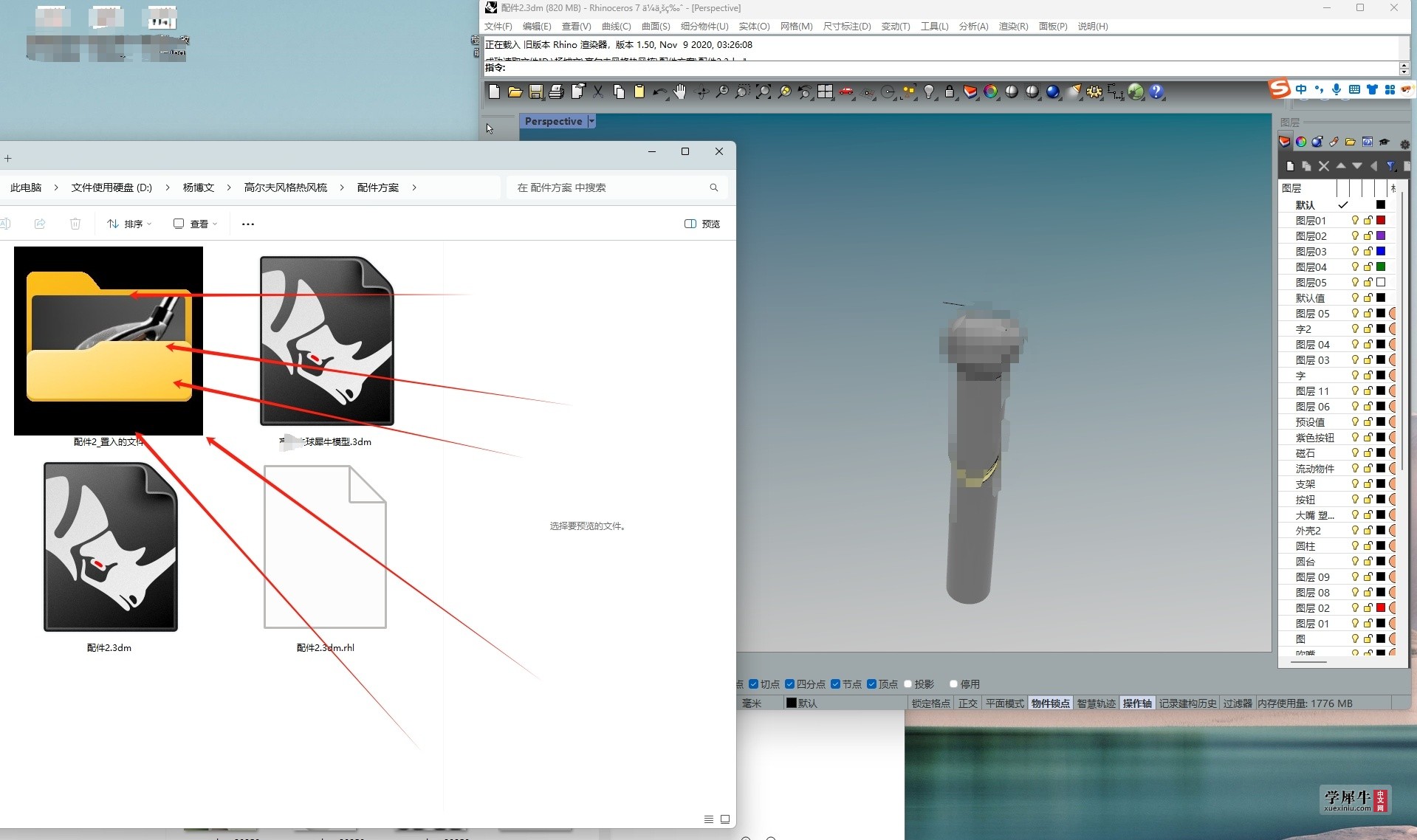Click Print icon in Rhino toolbar
Screen dimensions: 1417x840
[x=557, y=92]
